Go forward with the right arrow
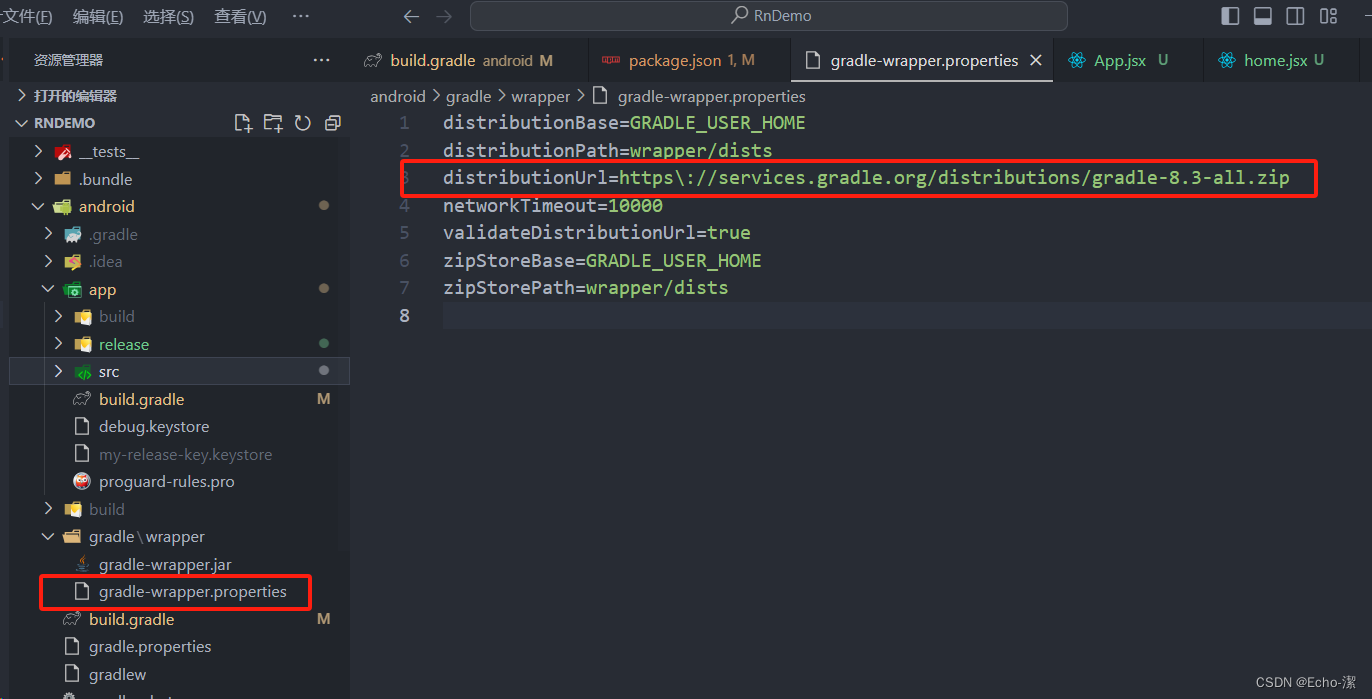1372x699 pixels. (x=444, y=16)
